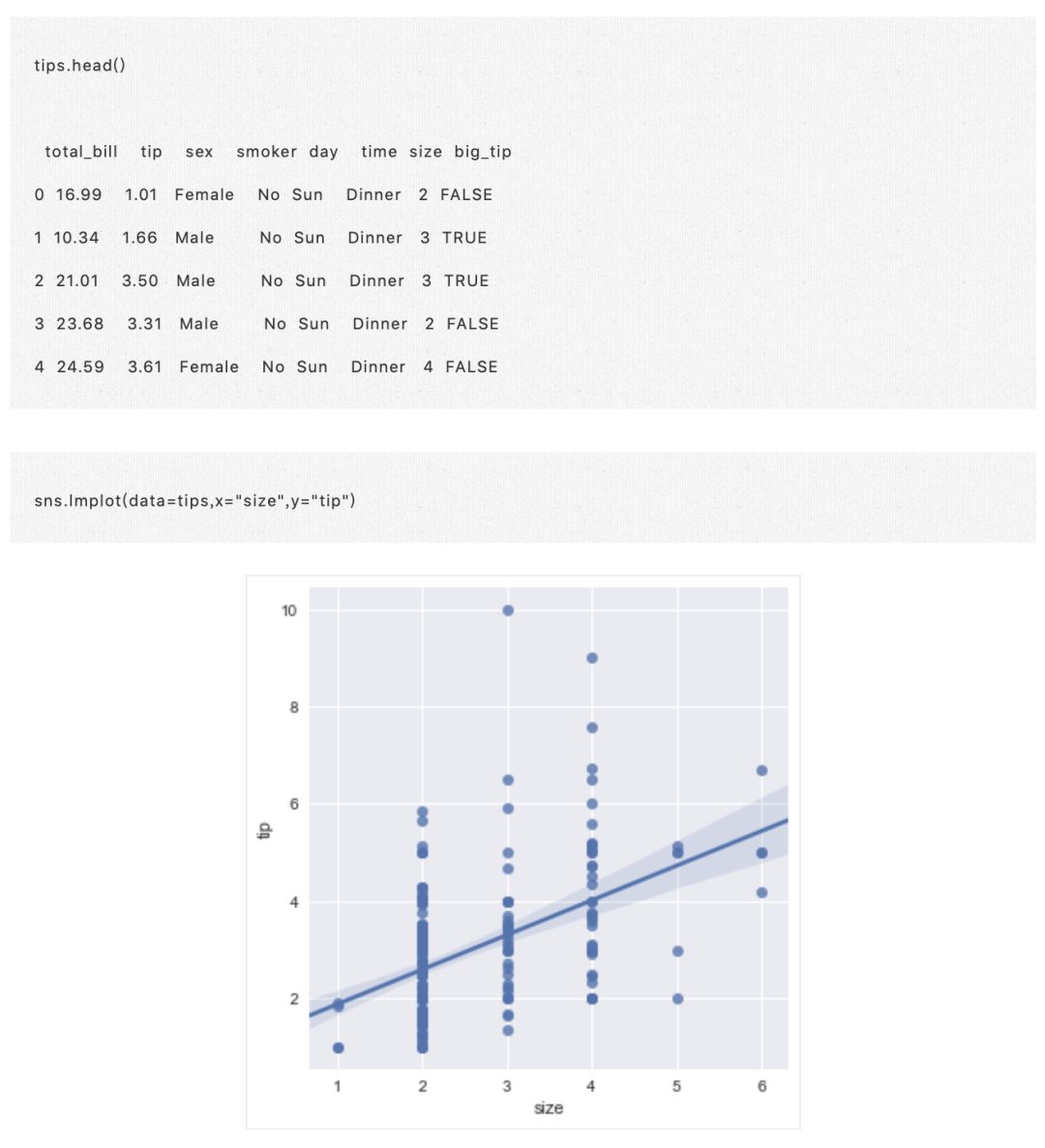Click the outlier data point at tip 10
Image resolution: width=1045 pixels, height=1148 pixels.
508,610
